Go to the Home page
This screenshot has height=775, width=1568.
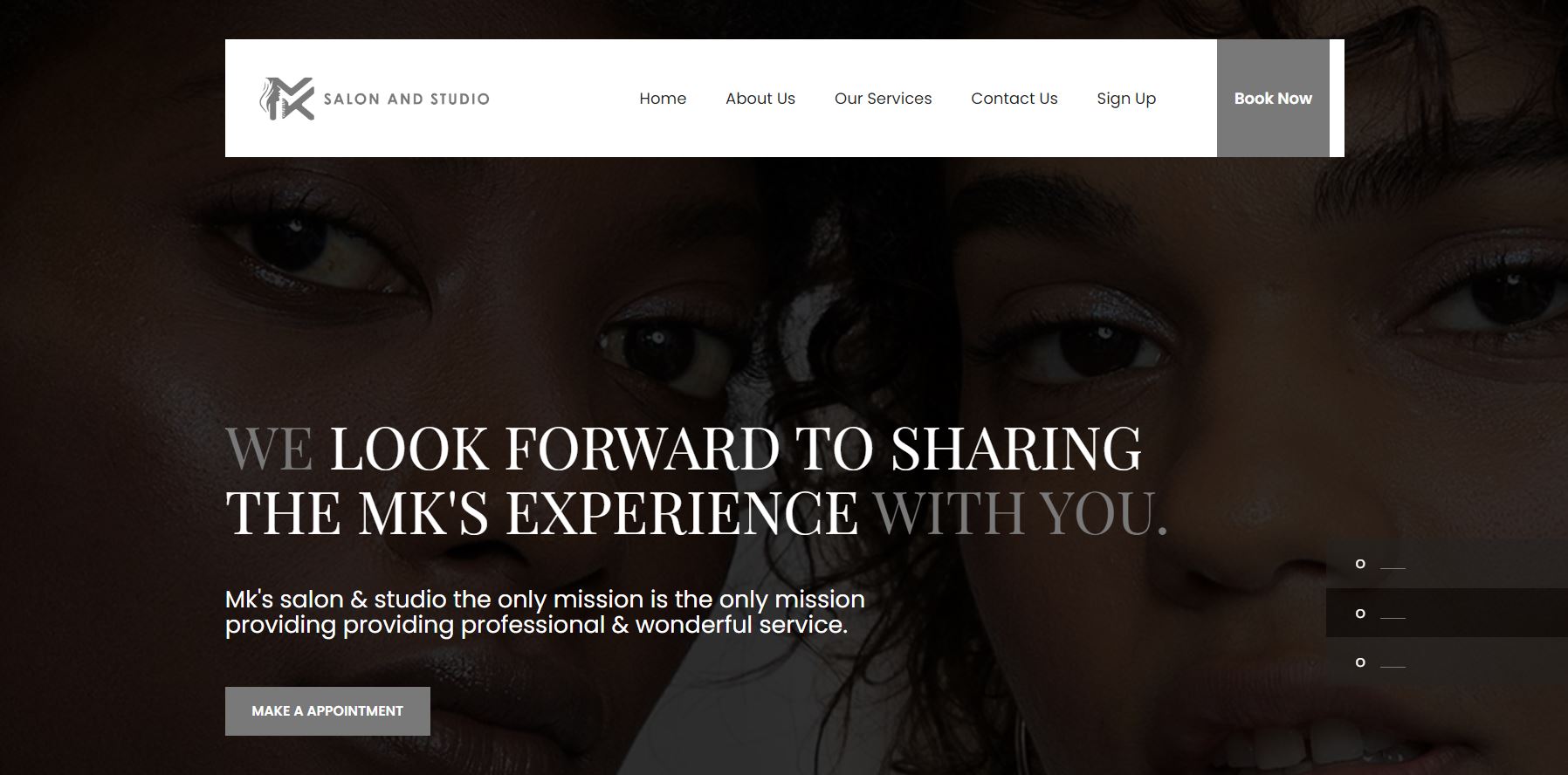click(663, 99)
